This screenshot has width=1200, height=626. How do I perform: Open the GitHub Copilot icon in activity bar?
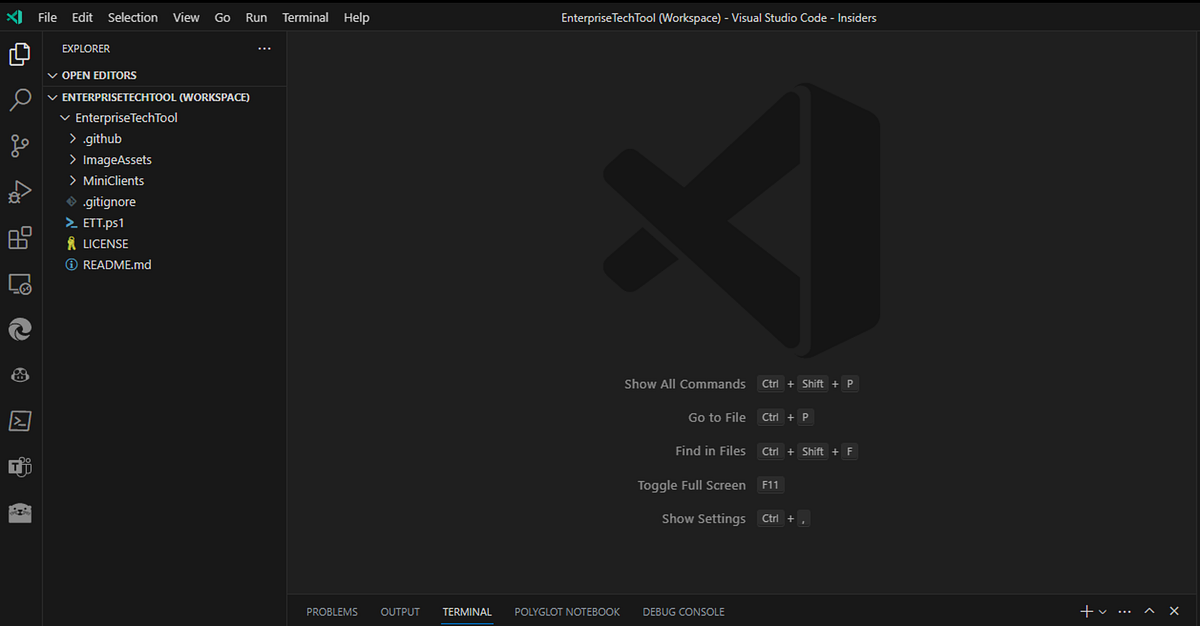20,375
